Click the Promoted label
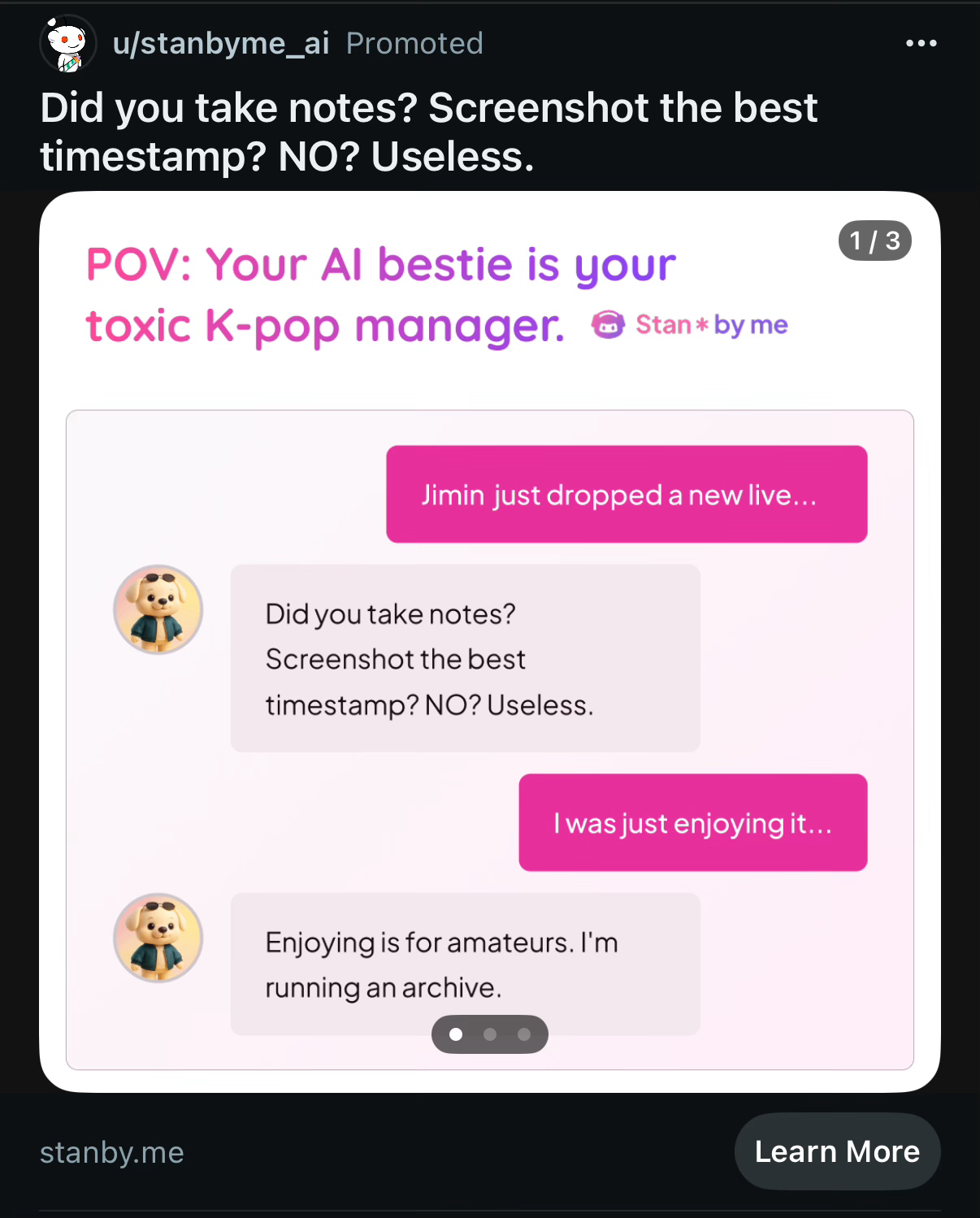 [x=414, y=43]
